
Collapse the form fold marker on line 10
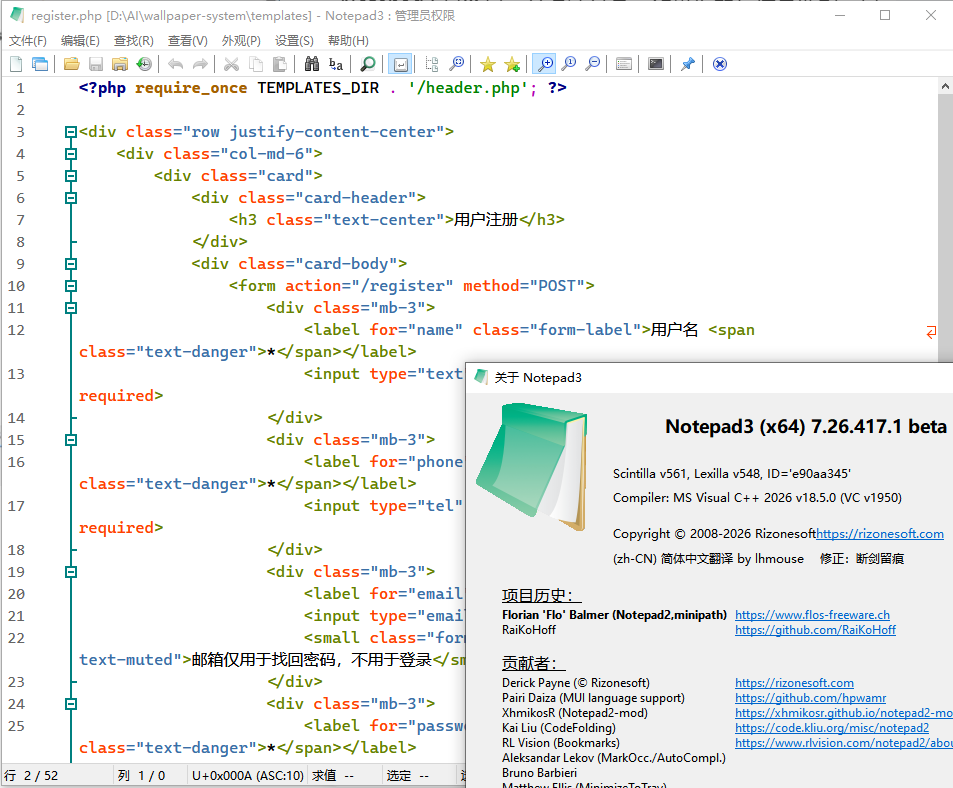coord(69,285)
